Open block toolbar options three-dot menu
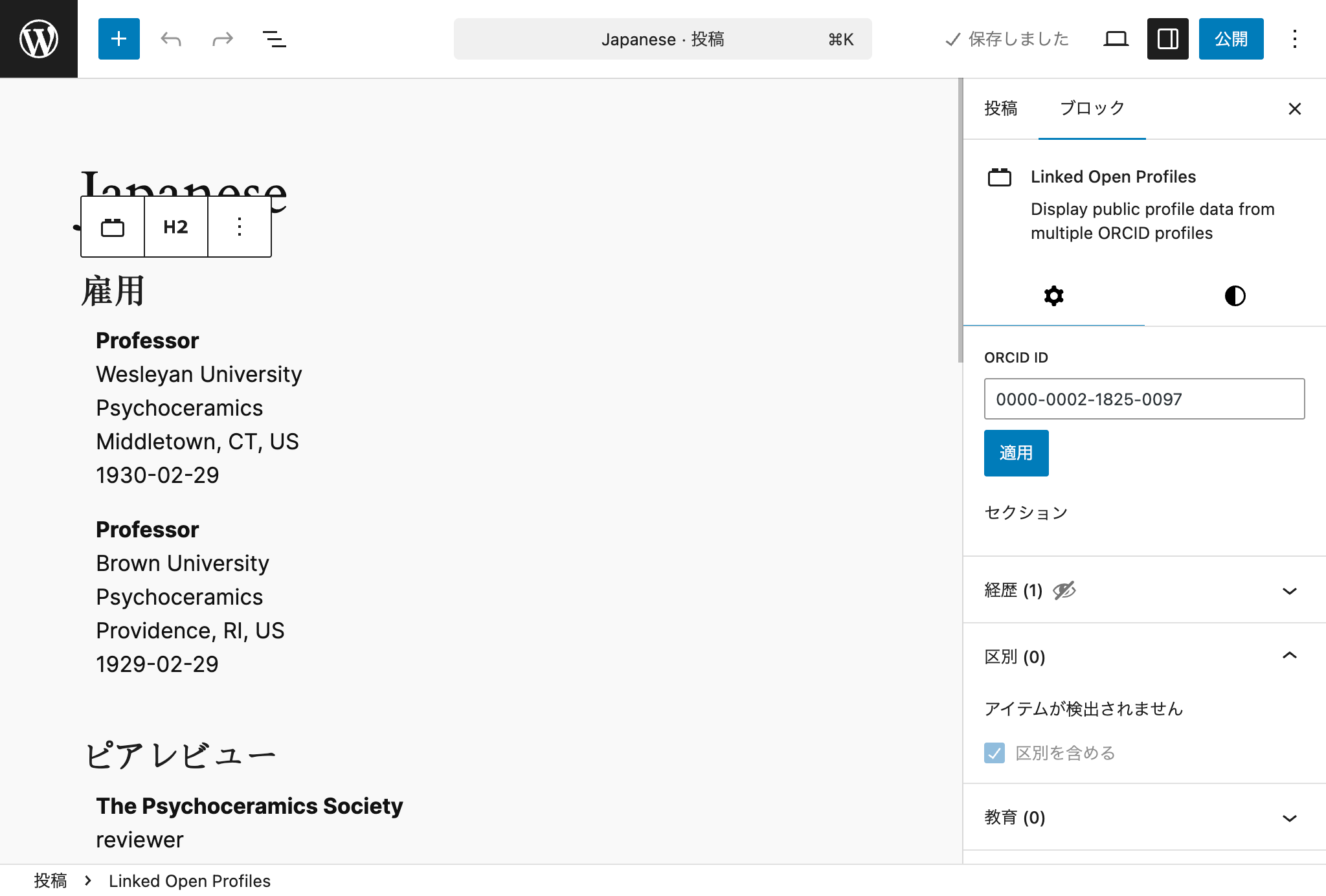This screenshot has height=896, width=1326. (240, 227)
